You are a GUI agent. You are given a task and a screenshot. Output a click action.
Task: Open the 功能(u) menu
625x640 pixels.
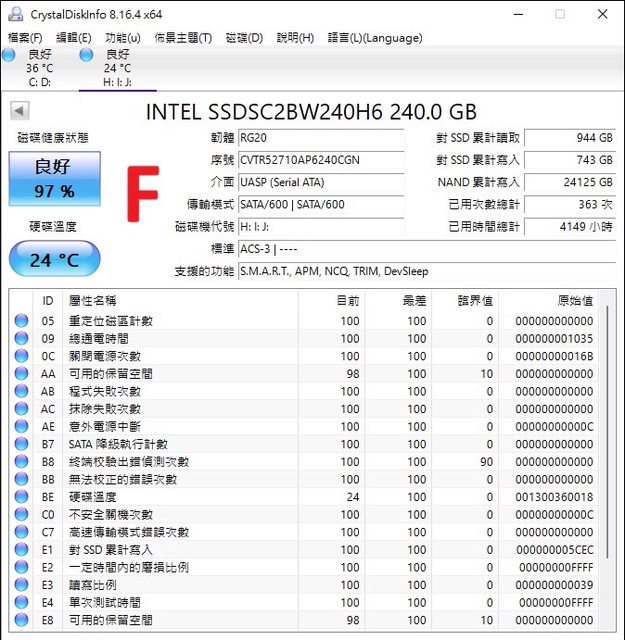pyautogui.click(x=123, y=38)
